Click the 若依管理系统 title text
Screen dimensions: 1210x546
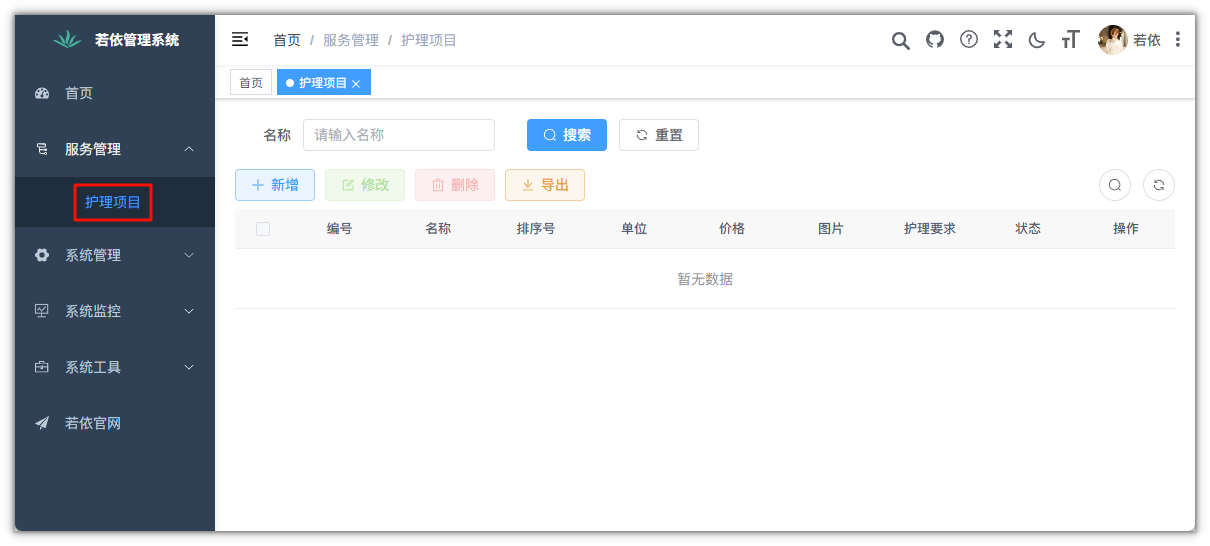(x=137, y=40)
